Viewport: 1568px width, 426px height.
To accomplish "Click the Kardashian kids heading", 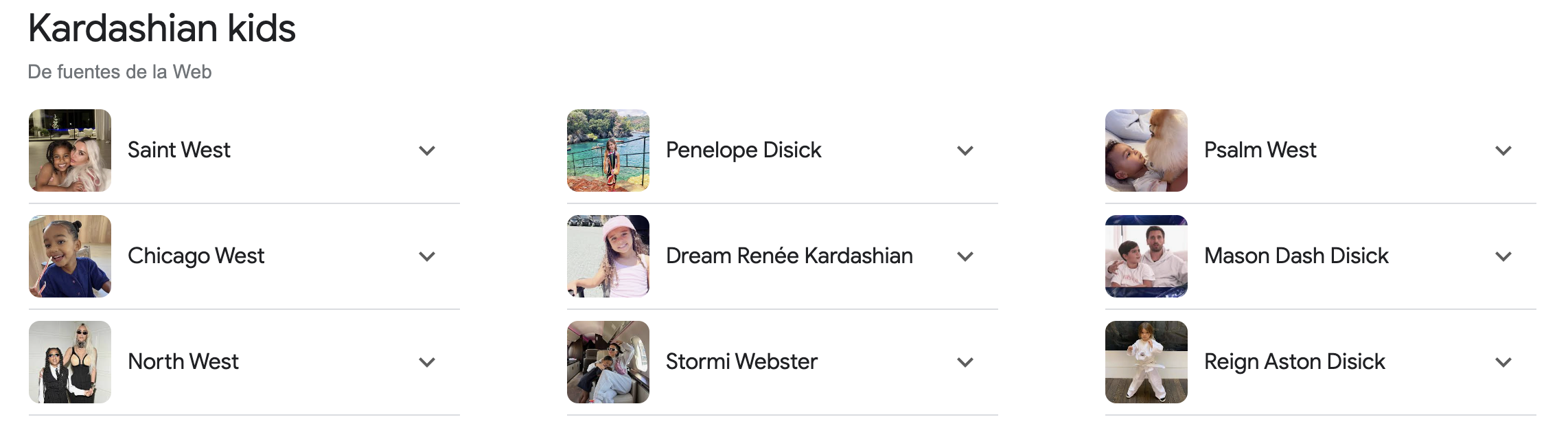I will (x=162, y=29).
